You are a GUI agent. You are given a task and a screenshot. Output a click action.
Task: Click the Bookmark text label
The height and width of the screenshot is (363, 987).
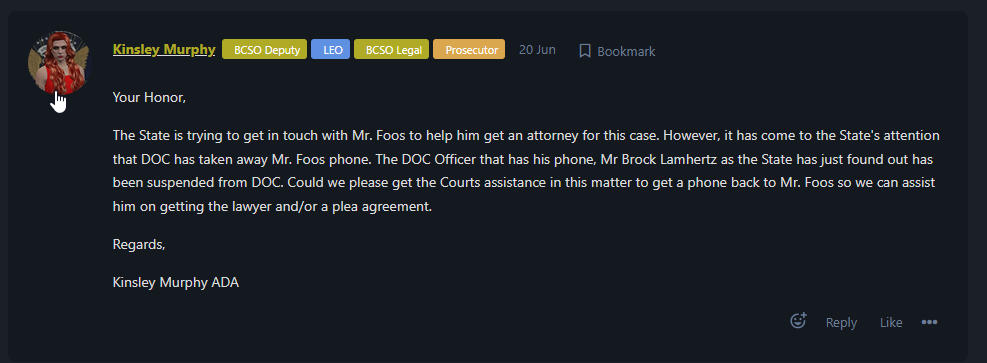tap(626, 52)
